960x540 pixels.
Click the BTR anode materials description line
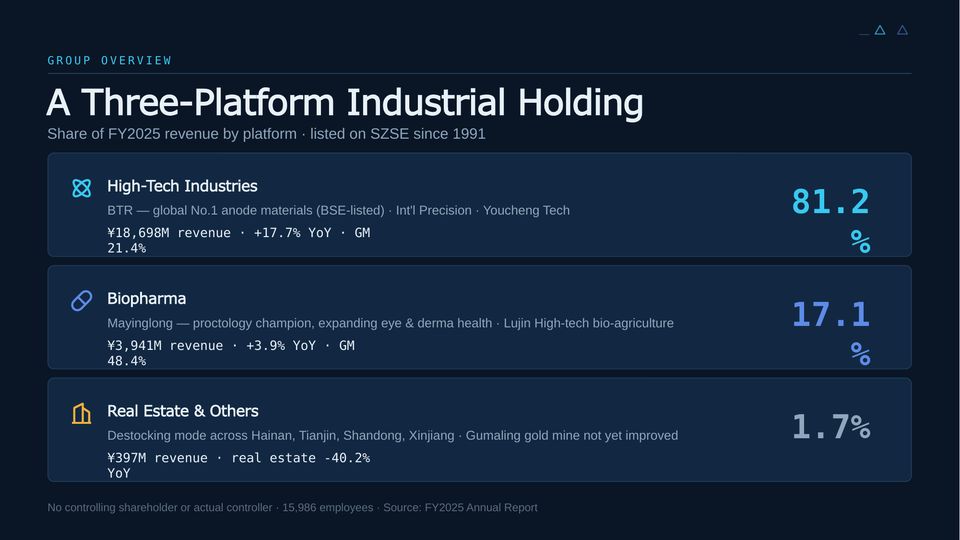pyautogui.click(x=339, y=211)
